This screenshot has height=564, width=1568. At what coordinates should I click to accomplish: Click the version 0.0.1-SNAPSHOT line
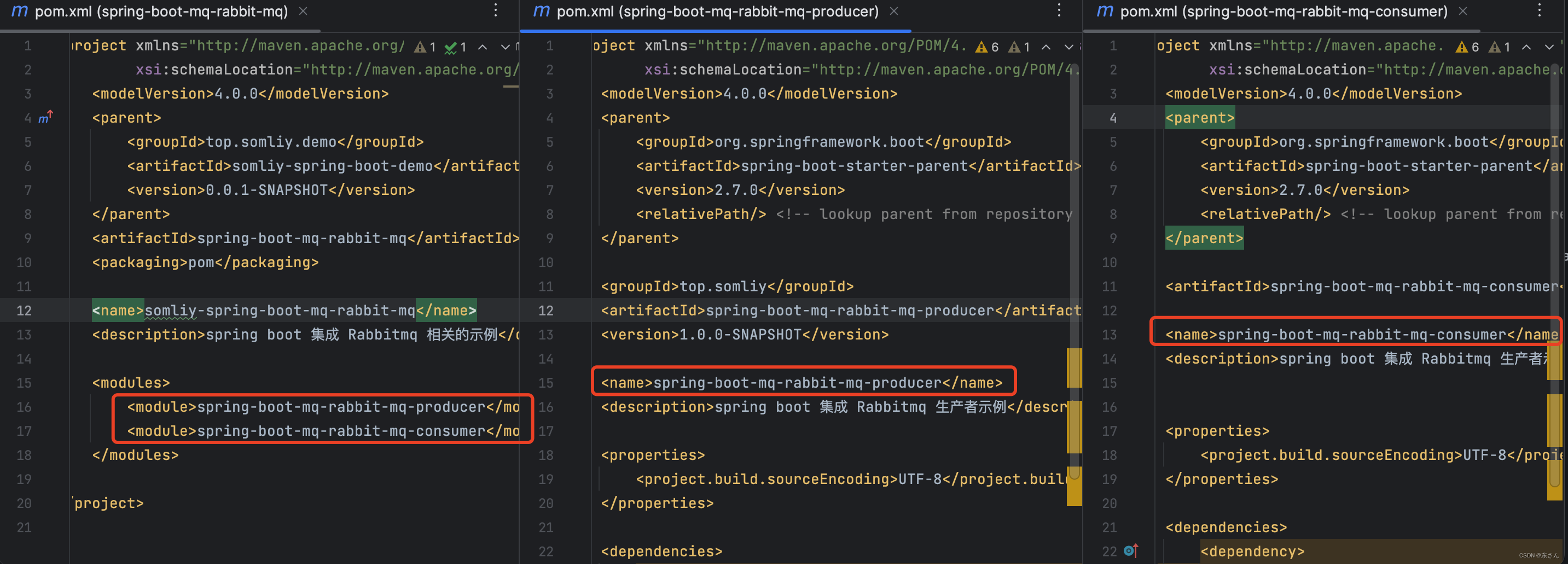[x=271, y=190]
